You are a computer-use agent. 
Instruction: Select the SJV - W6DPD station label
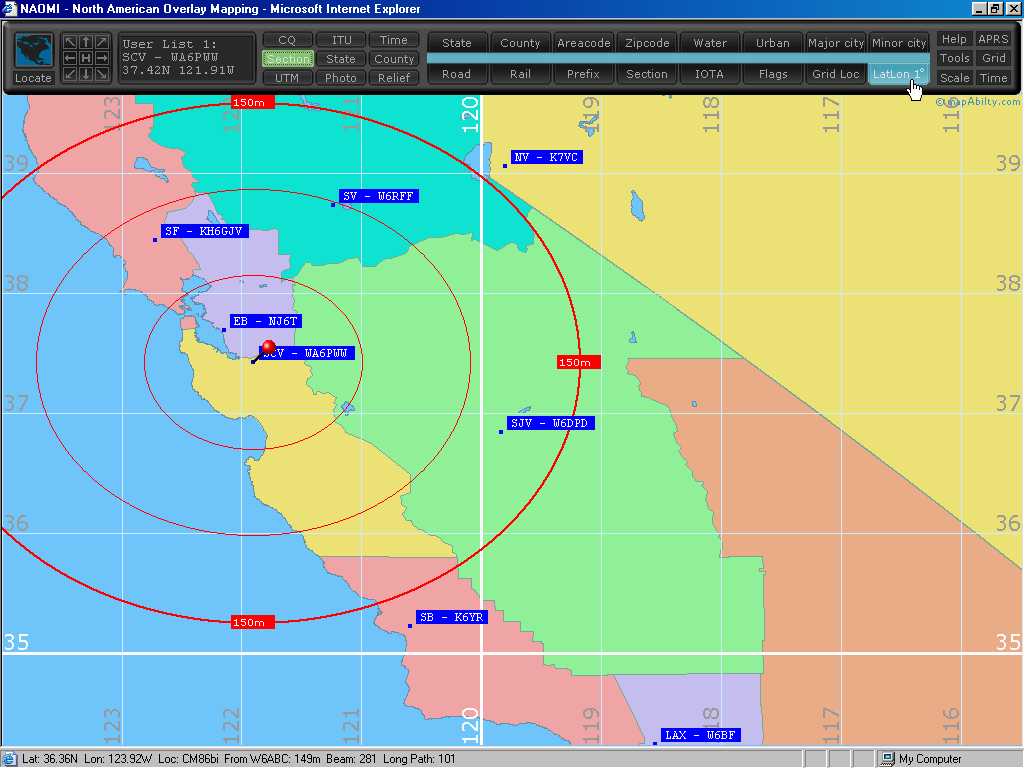[551, 424]
